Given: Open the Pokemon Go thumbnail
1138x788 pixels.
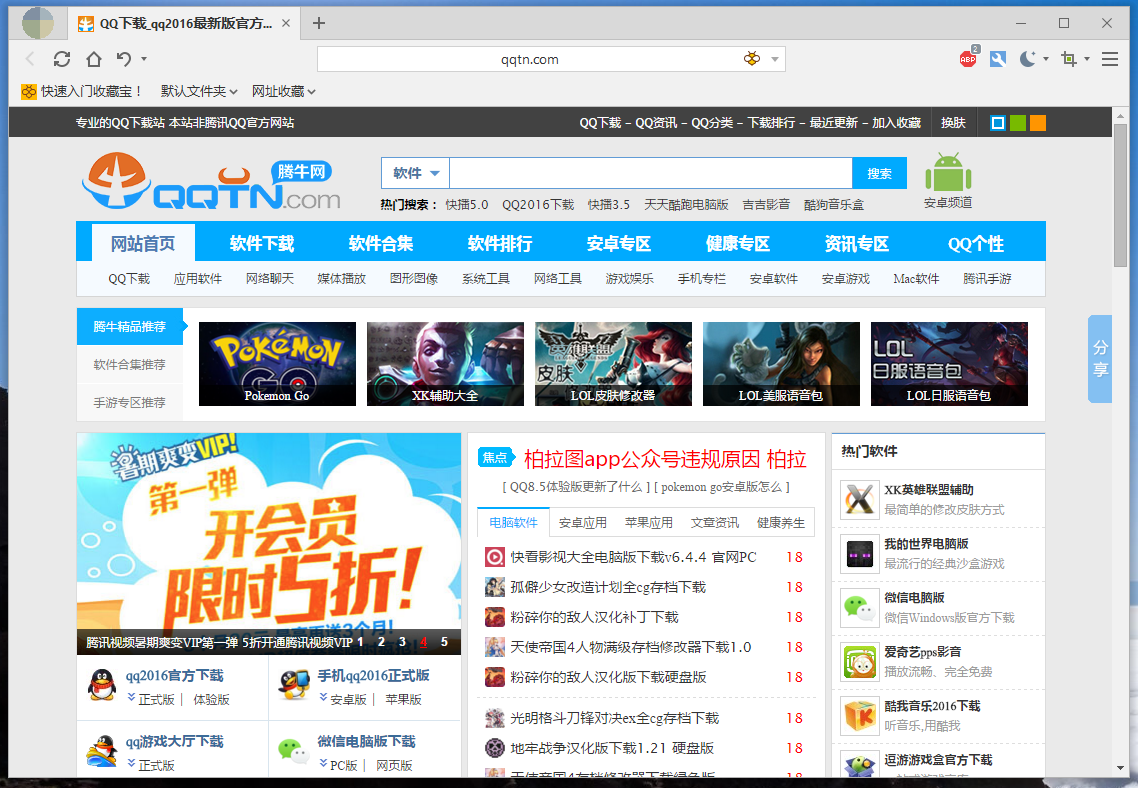Looking at the screenshot, I should click(x=277, y=364).
